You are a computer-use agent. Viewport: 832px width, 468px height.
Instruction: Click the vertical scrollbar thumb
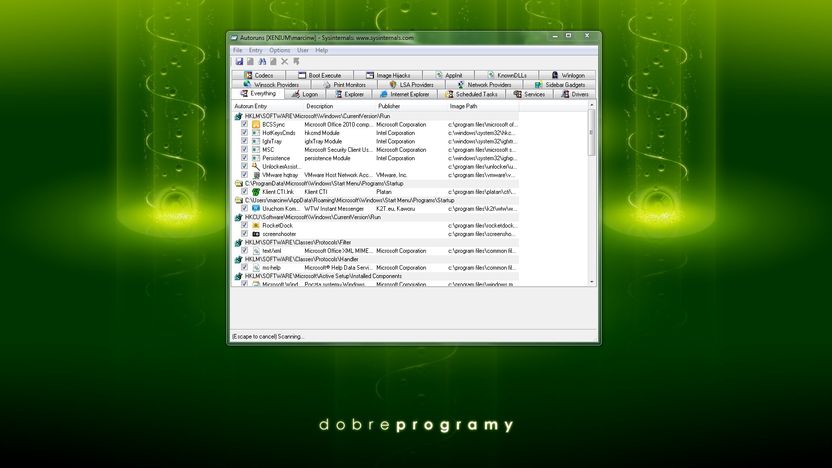pos(592,133)
